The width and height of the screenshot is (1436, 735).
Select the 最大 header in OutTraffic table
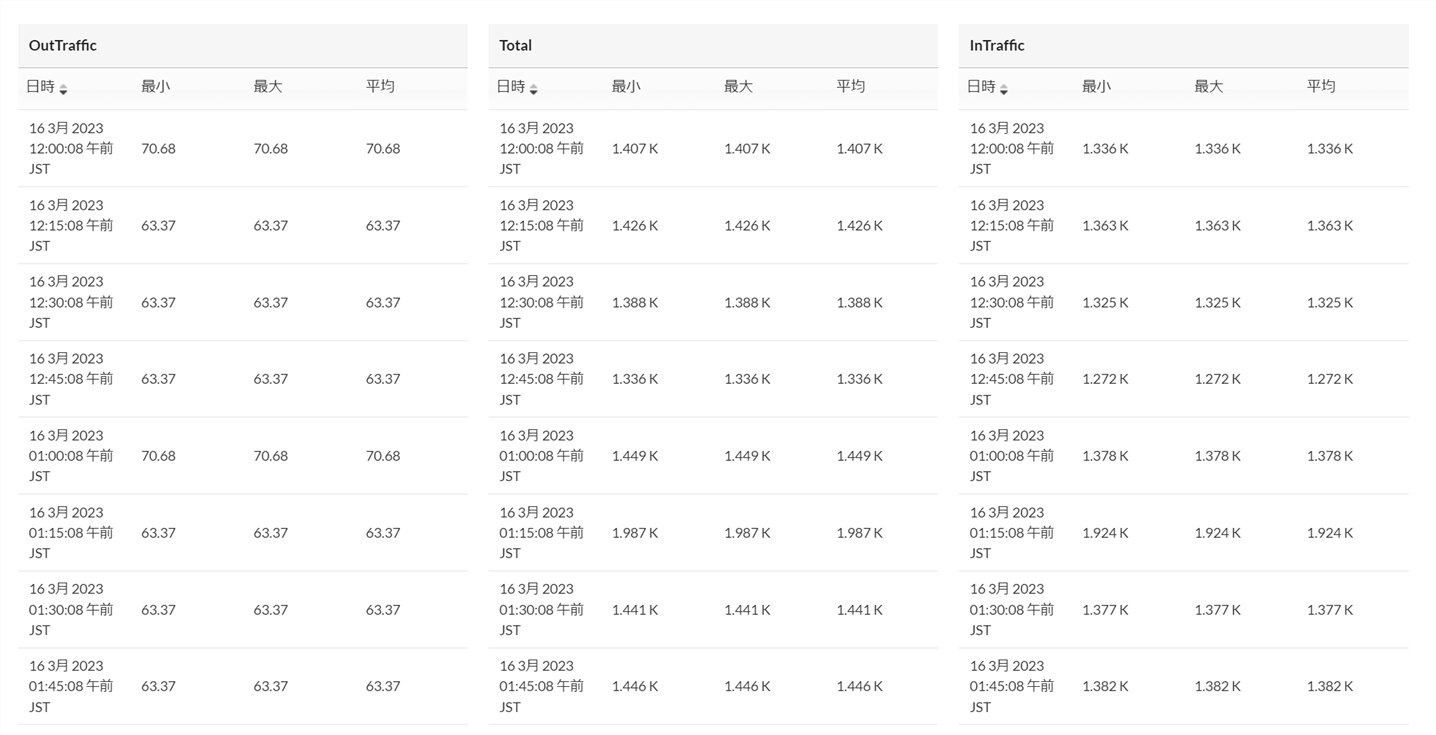pyautogui.click(x=268, y=87)
